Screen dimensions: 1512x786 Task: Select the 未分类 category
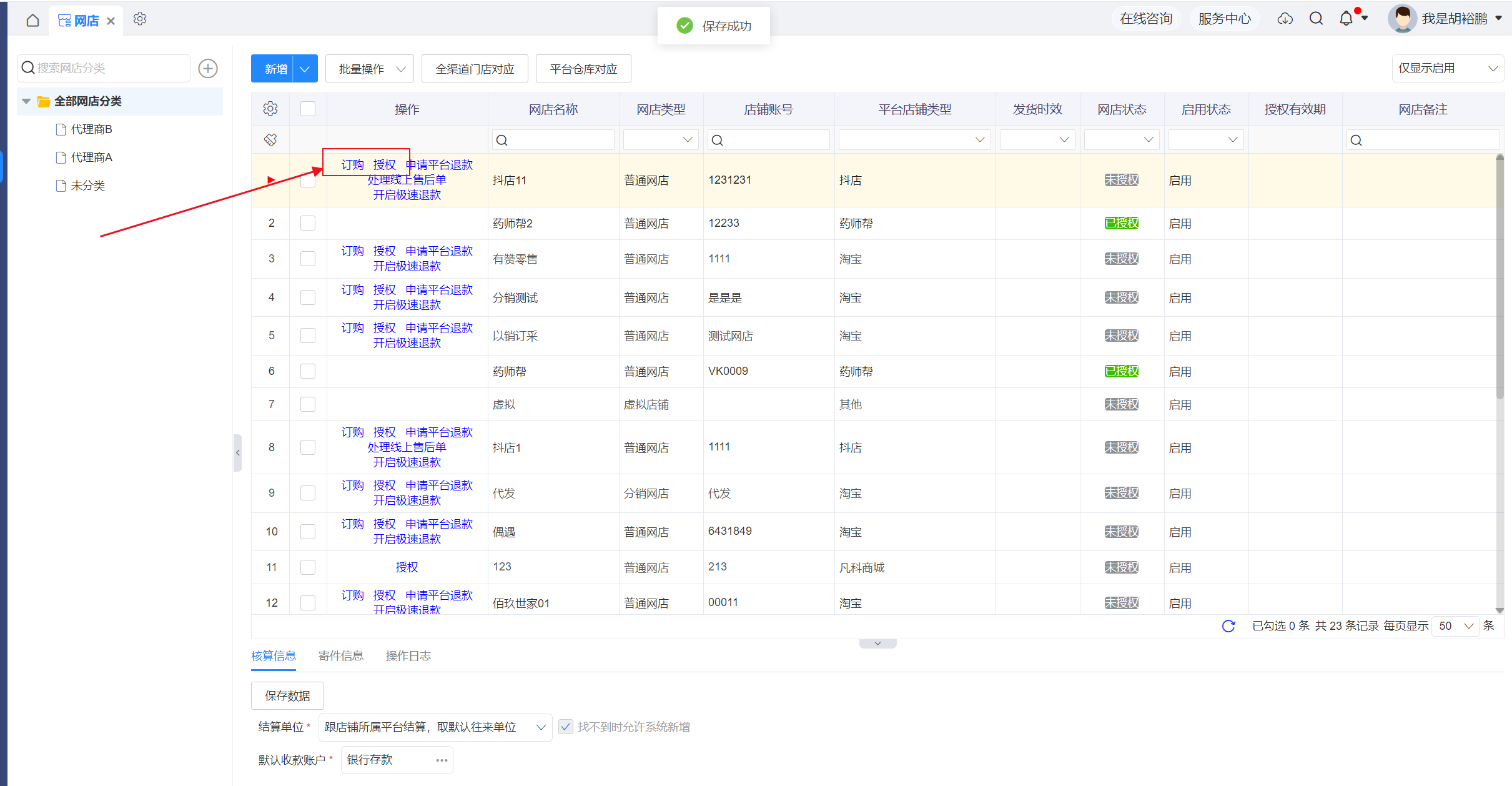click(87, 186)
